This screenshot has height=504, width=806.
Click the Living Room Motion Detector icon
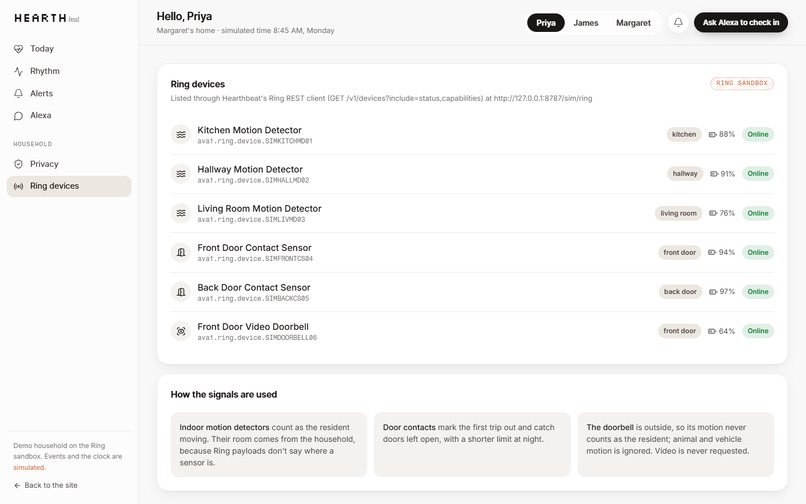[x=181, y=213]
